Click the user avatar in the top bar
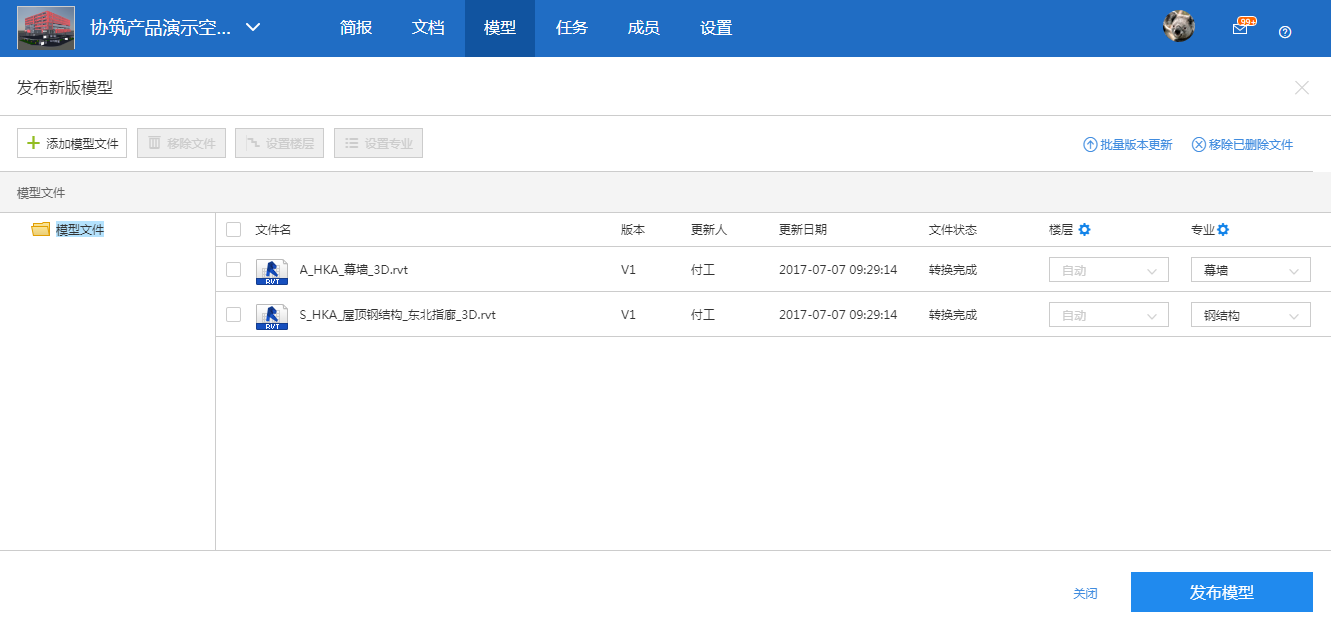 [x=1178, y=26]
